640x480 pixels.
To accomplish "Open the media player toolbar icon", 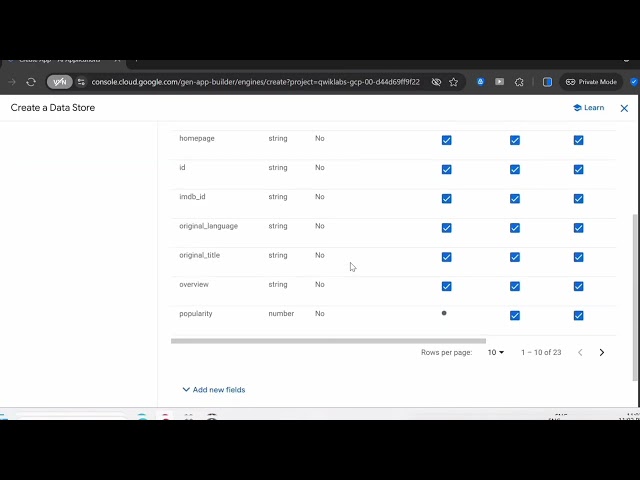I will pos(500,82).
